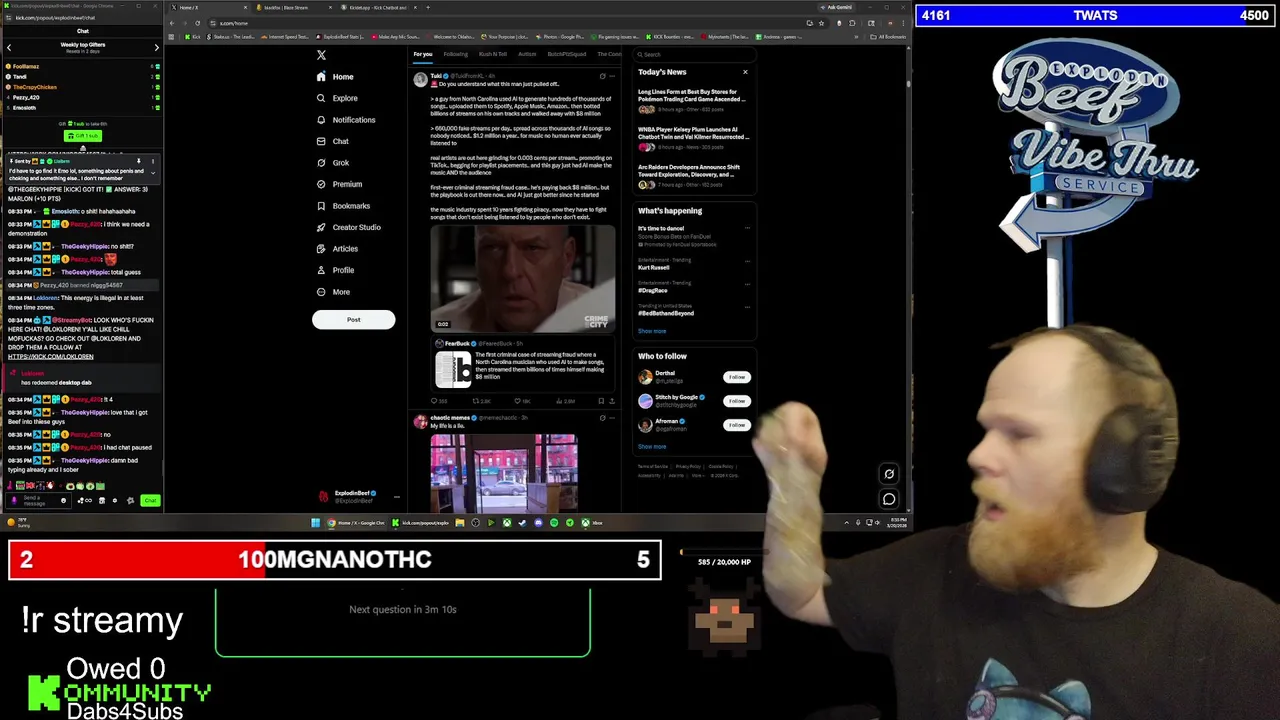Open Bookmarks in the X sidebar

click(343, 206)
